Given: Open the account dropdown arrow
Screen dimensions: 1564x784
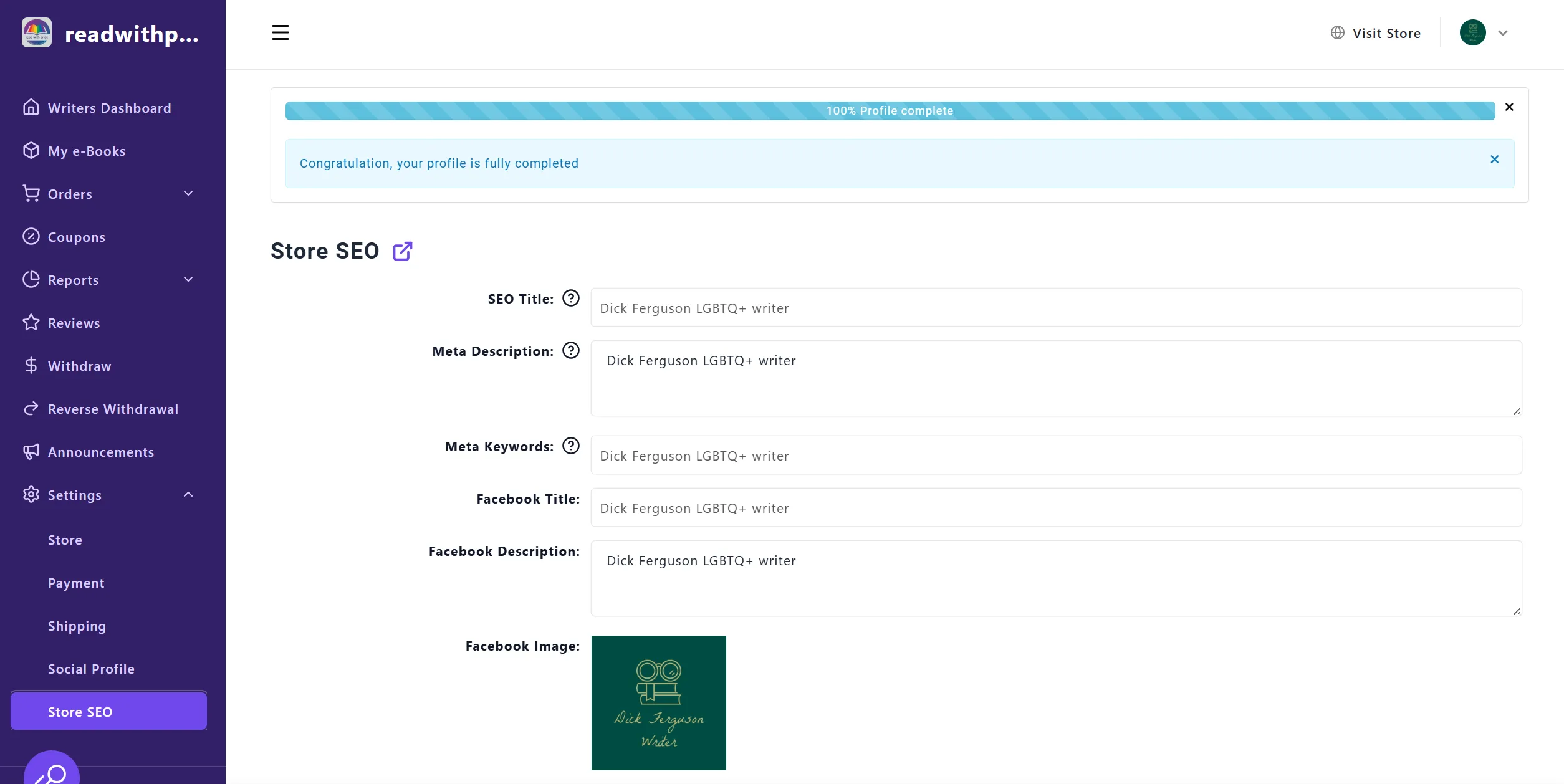Looking at the screenshot, I should click(1503, 33).
